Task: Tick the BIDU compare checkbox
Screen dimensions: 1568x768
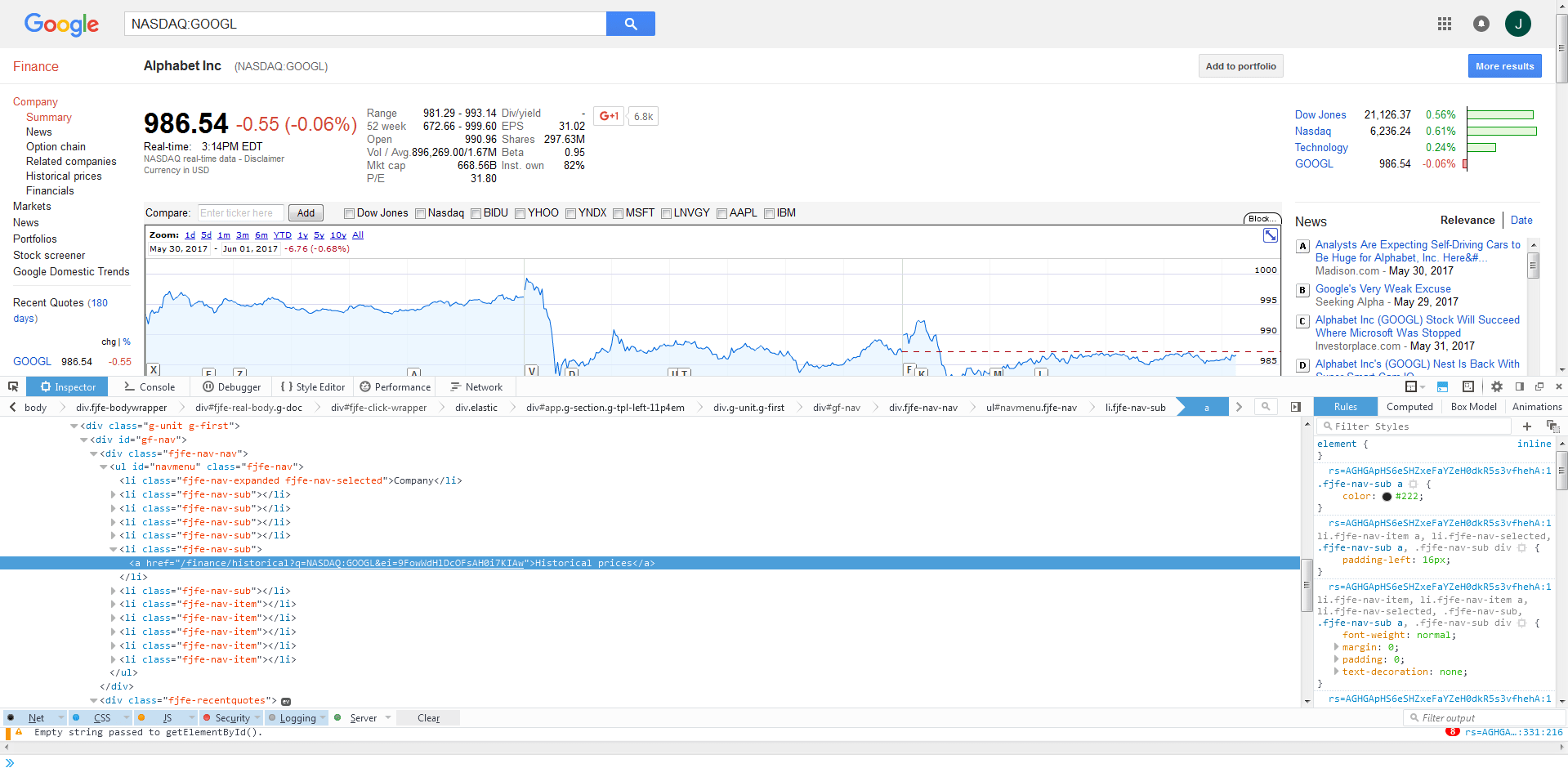Action: pos(476,214)
